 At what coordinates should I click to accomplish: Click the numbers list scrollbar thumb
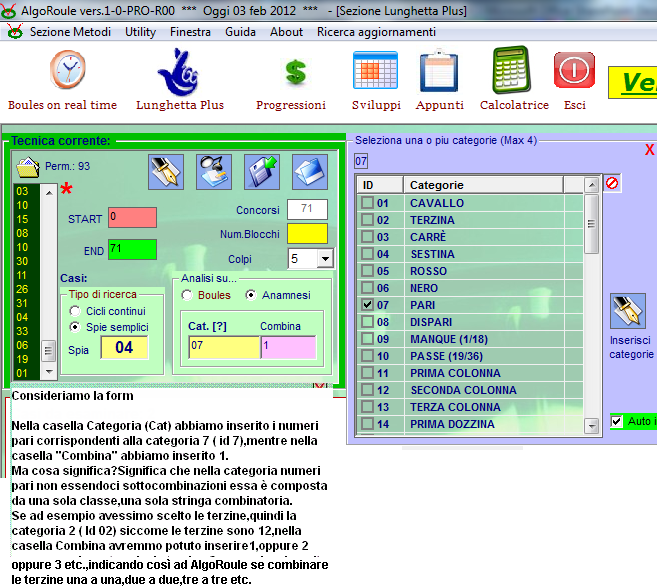pyautogui.click(x=49, y=350)
